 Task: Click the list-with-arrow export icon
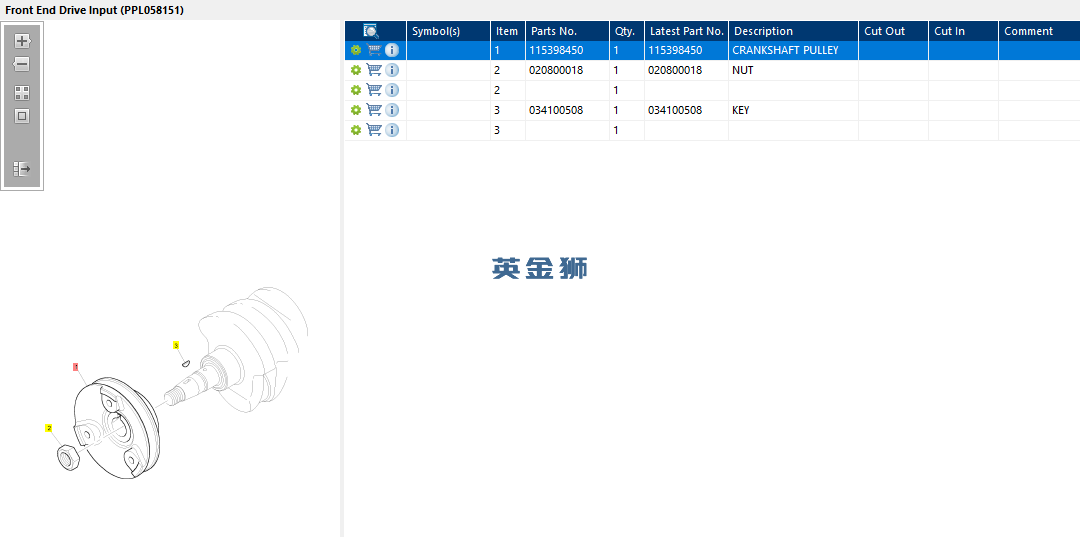(x=22, y=169)
